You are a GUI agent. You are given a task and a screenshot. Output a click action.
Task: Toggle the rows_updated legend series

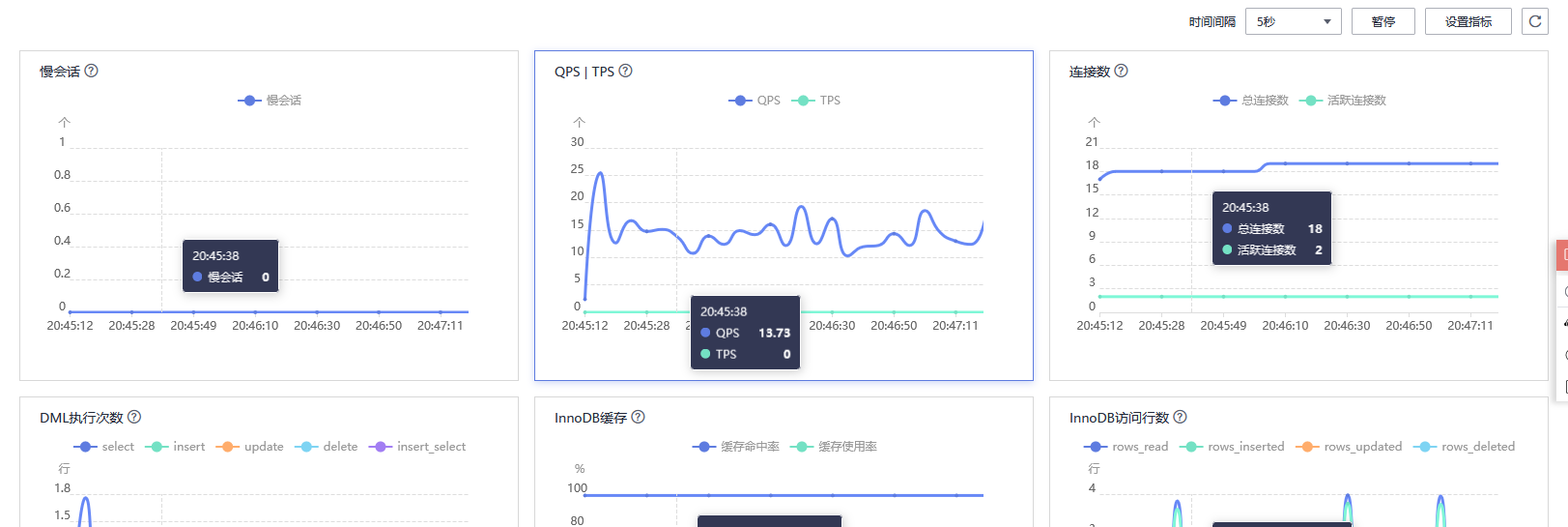point(1349,447)
